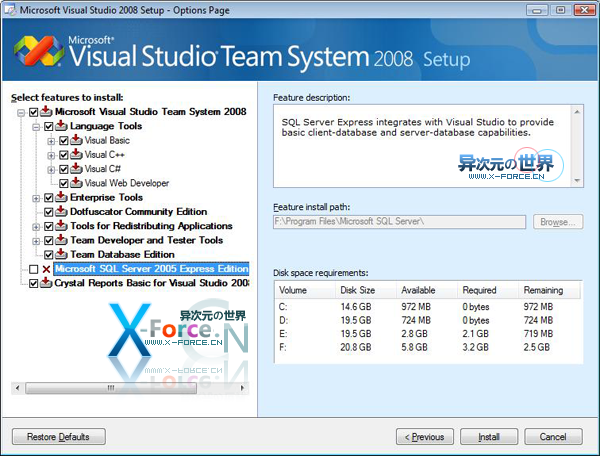Uncheck the Visual Web Developer checkbox
The image size is (600, 456).
64,184
